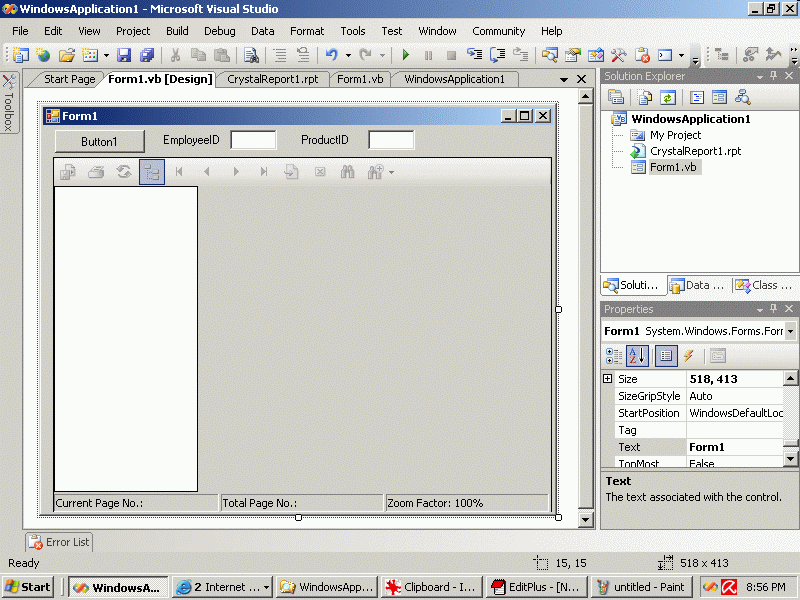The height and width of the screenshot is (600, 800).
Task: Go to the last page in the report viewer
Action: click(x=264, y=172)
